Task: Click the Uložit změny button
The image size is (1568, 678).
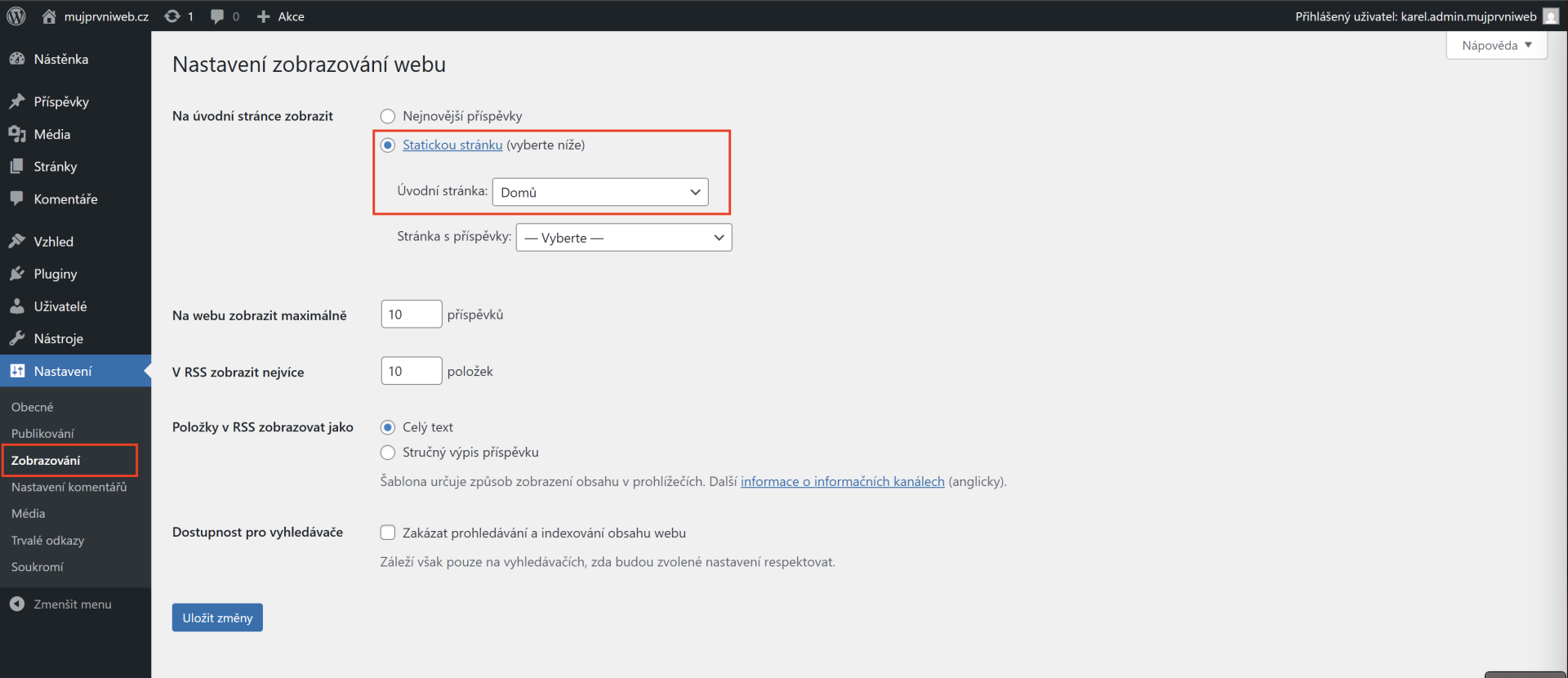Action: coord(217,618)
